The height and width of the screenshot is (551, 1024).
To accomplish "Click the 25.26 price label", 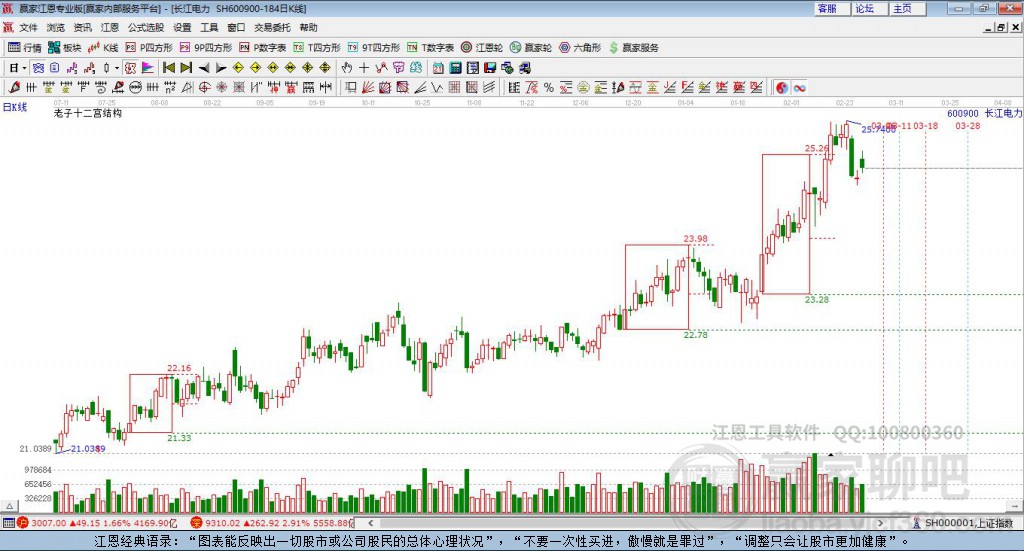I will pos(816,148).
